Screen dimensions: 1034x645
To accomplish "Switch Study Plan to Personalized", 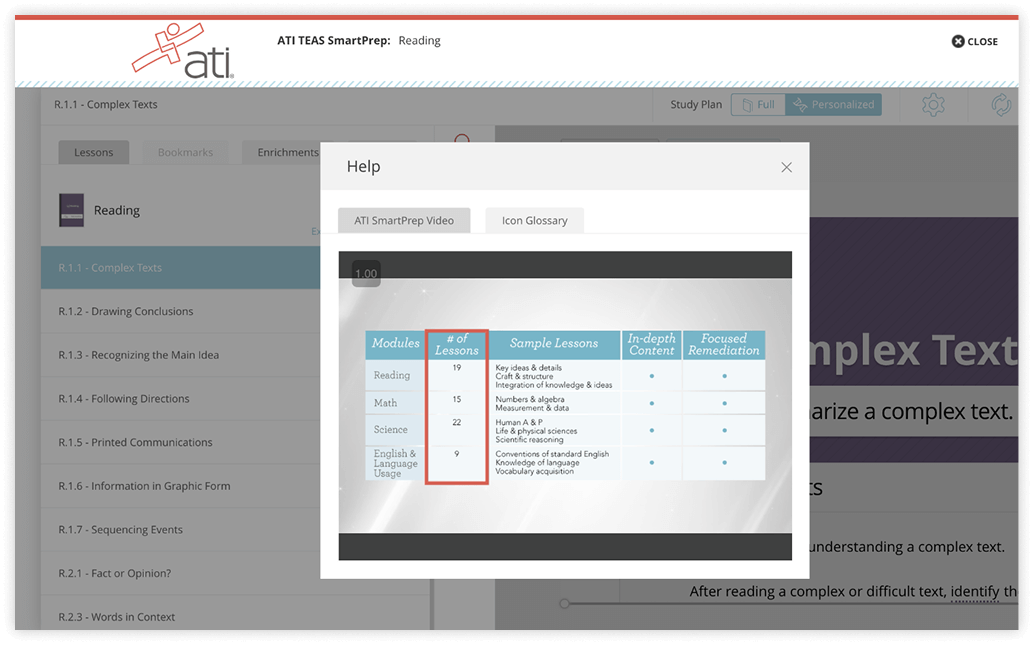I will click(833, 104).
